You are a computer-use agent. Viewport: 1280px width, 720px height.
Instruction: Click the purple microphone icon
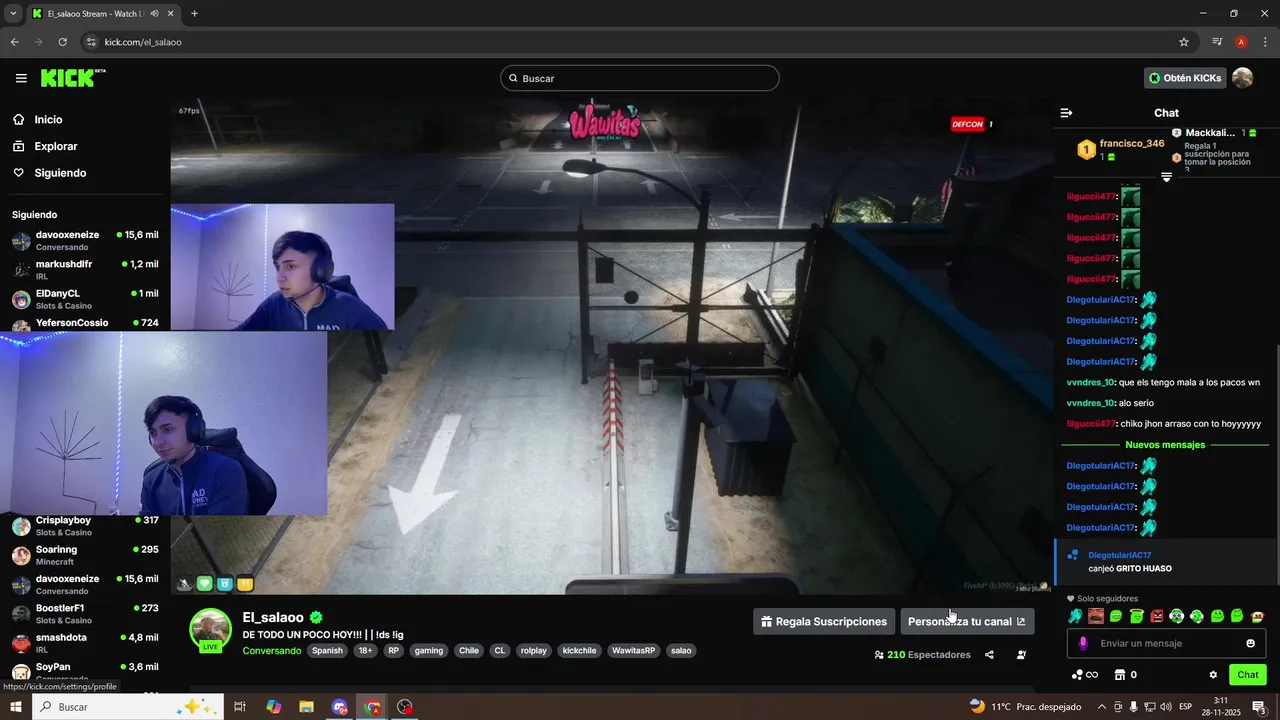pyautogui.click(x=1082, y=643)
